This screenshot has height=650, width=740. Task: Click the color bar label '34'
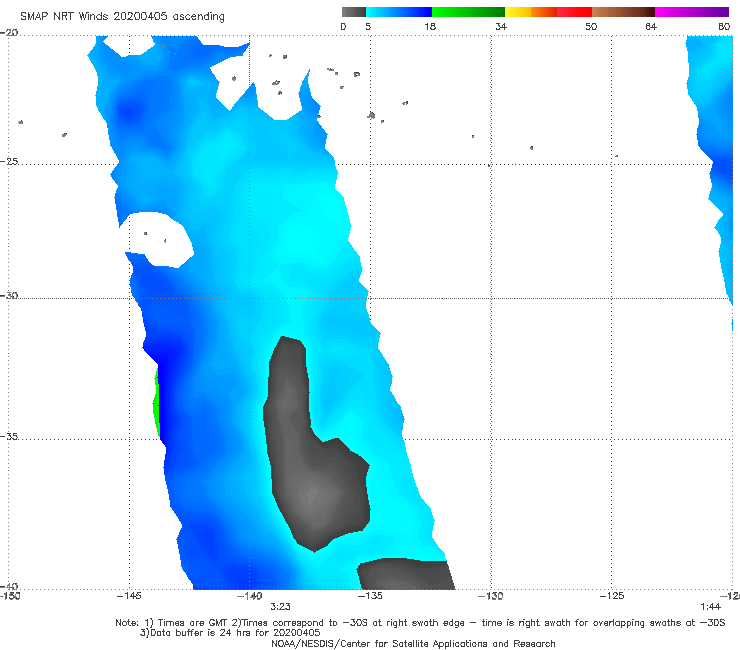[501, 26]
